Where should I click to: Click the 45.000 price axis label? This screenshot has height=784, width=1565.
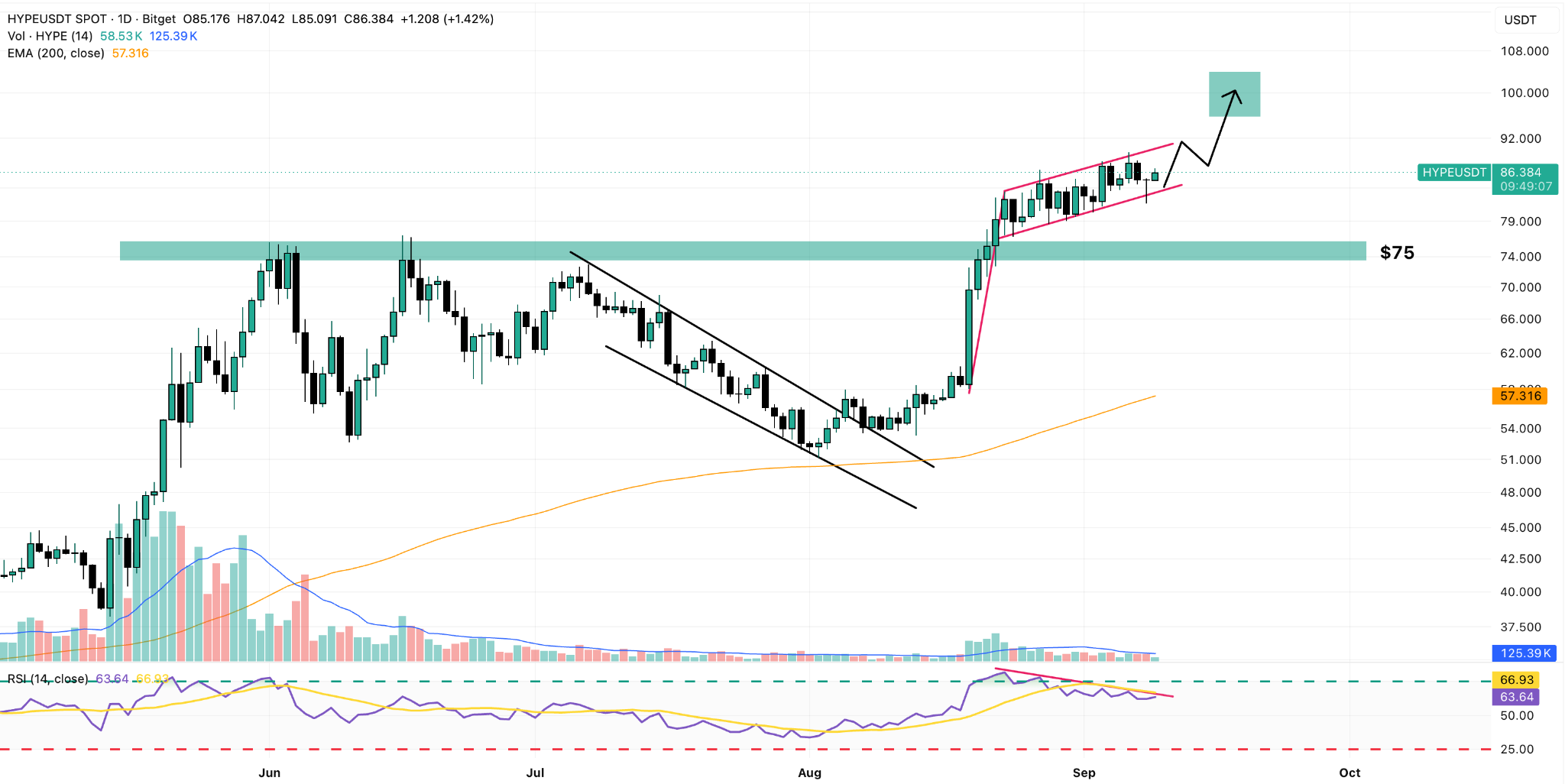[1521, 528]
